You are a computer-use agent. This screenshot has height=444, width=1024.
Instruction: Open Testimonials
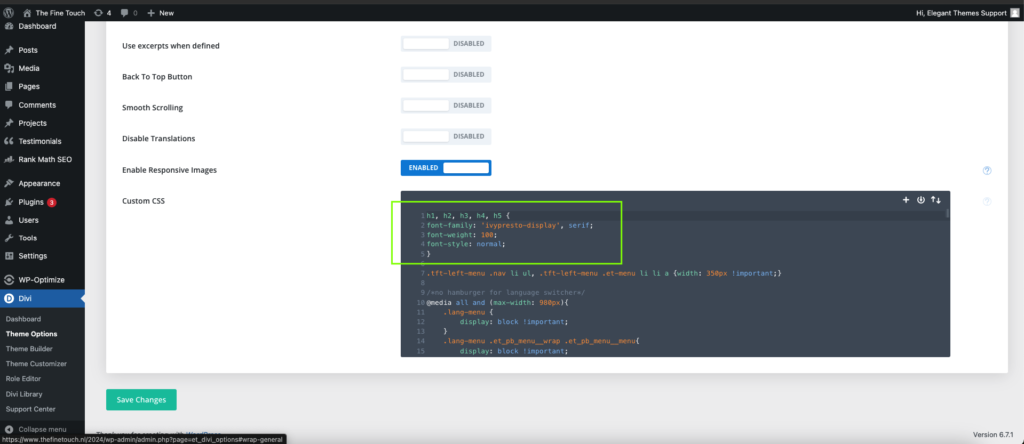tap(42, 142)
